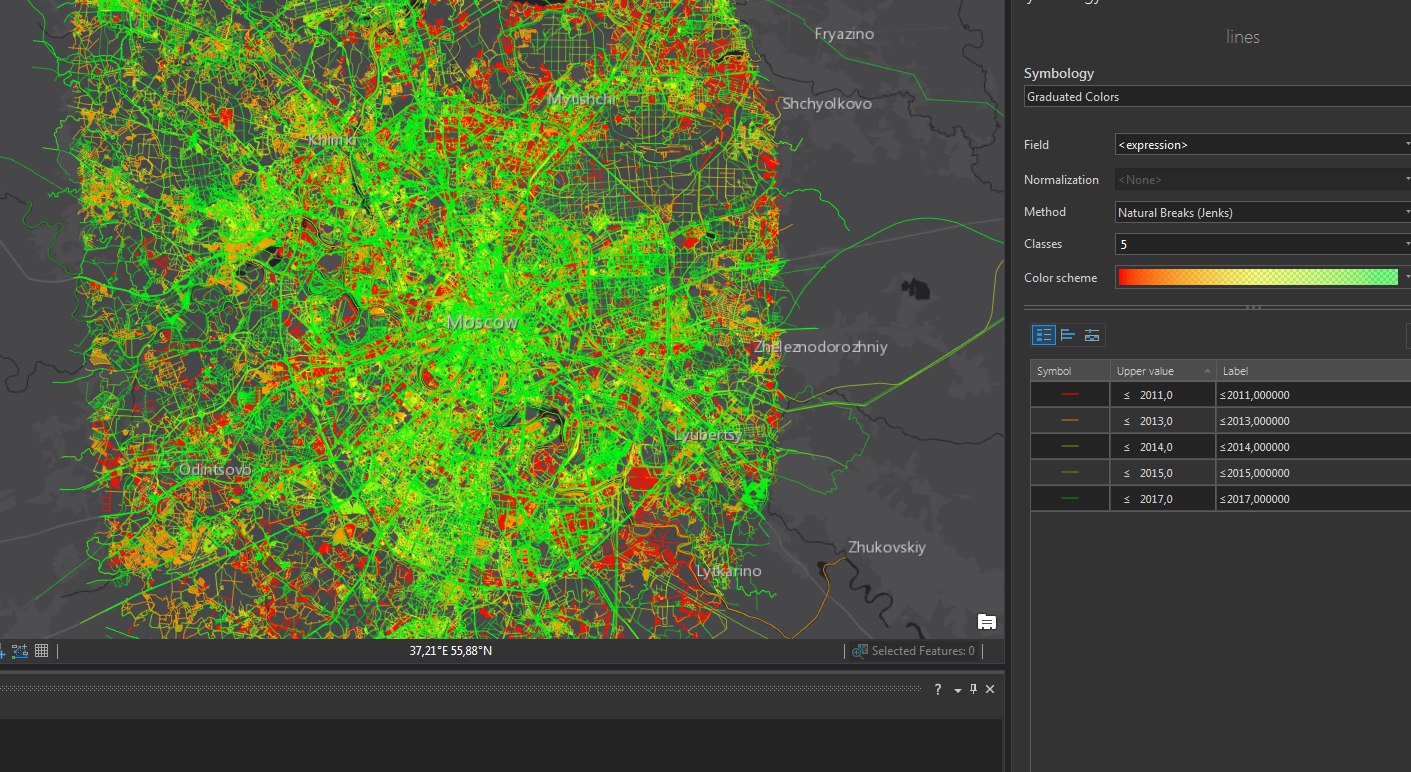Open the bottom pane options arrow menu

[x=957, y=690]
